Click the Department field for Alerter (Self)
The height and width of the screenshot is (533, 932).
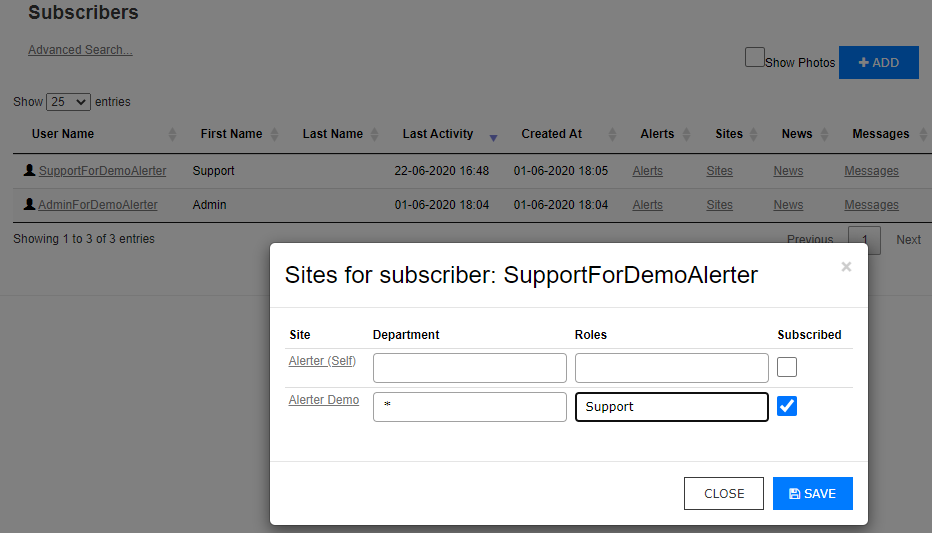click(469, 368)
